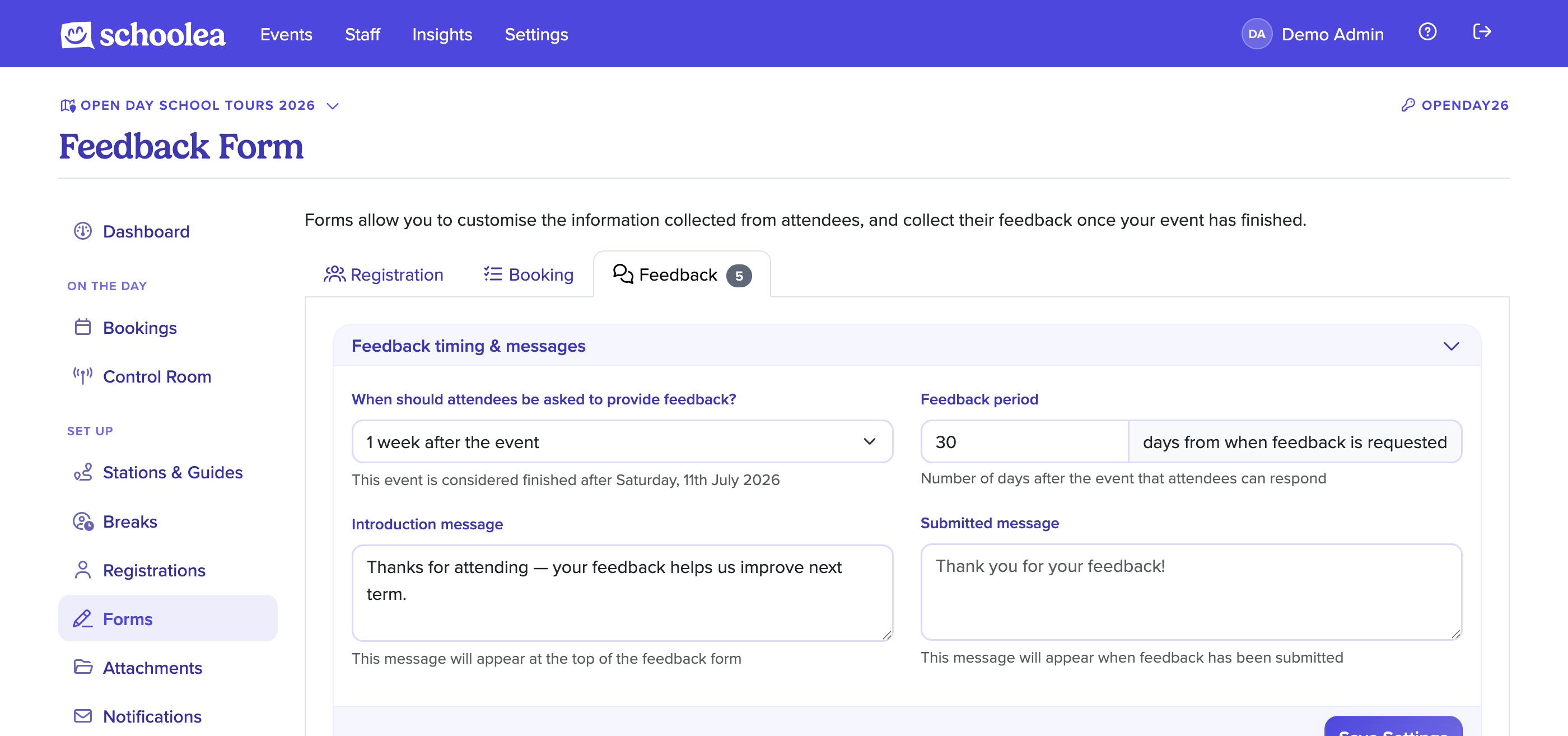Click the map icon beside Open Day School Tours
This screenshot has height=736, width=1568.
tap(68, 106)
